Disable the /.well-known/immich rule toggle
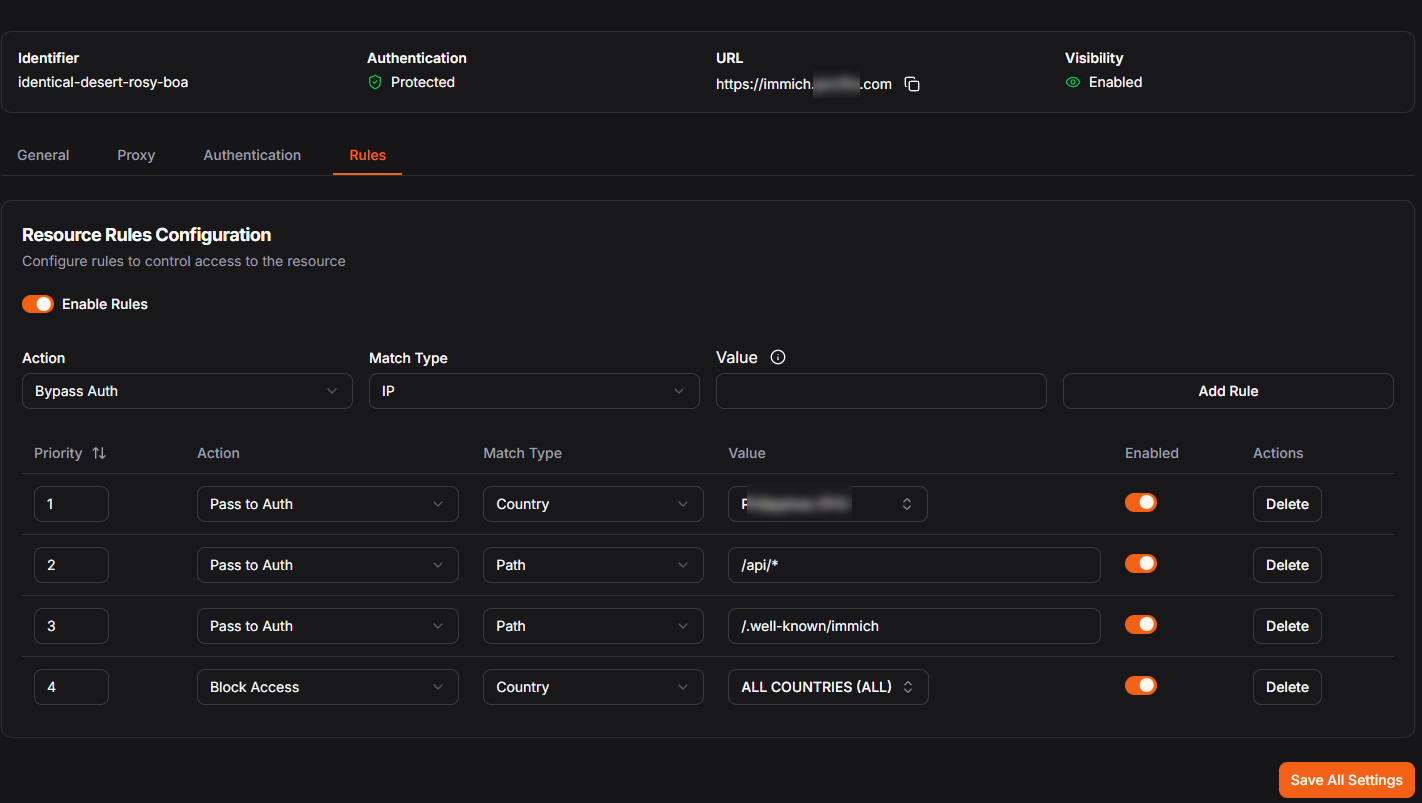1422x803 pixels. 1140,625
